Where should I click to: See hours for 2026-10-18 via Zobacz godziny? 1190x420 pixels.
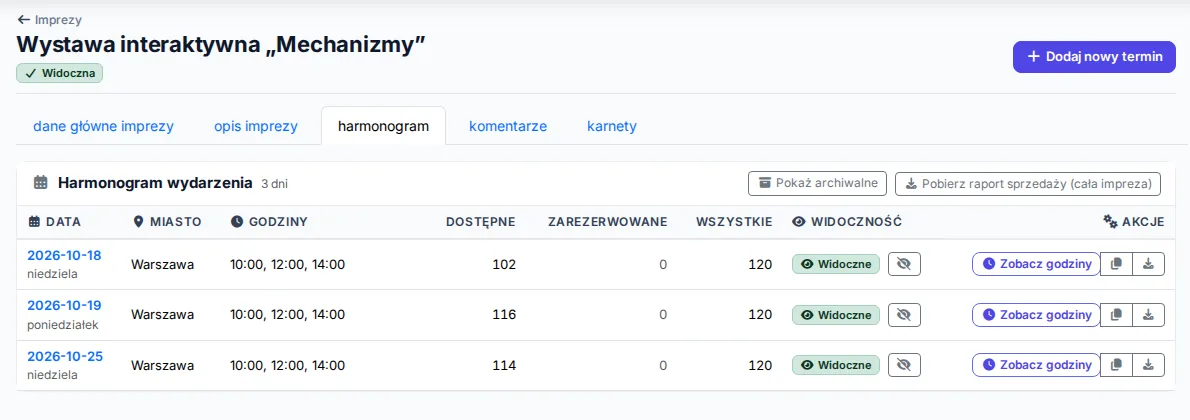(1036, 264)
